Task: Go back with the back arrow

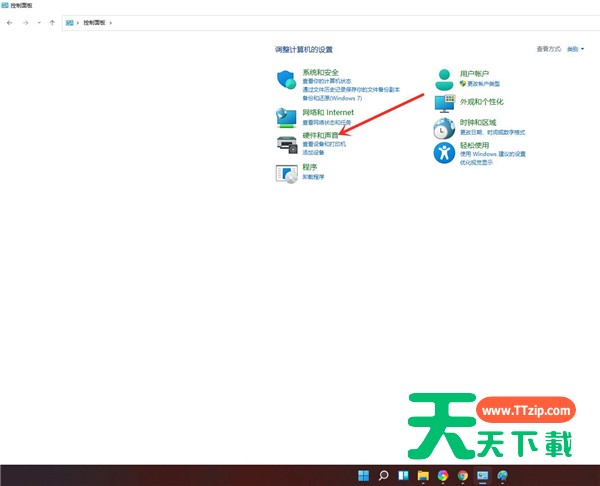Action: click(10, 23)
